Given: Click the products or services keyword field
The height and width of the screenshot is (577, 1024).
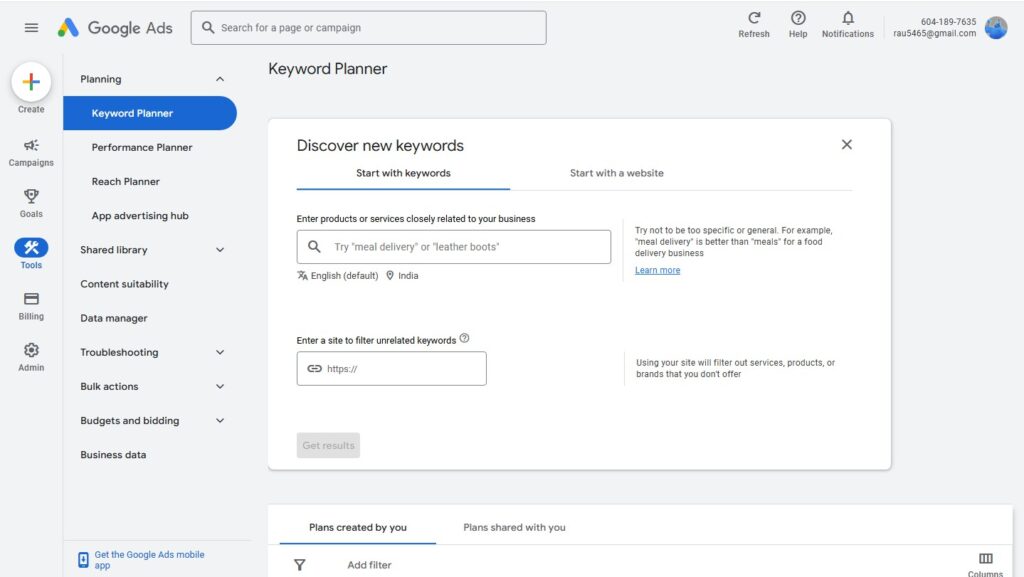Looking at the screenshot, I should [454, 247].
